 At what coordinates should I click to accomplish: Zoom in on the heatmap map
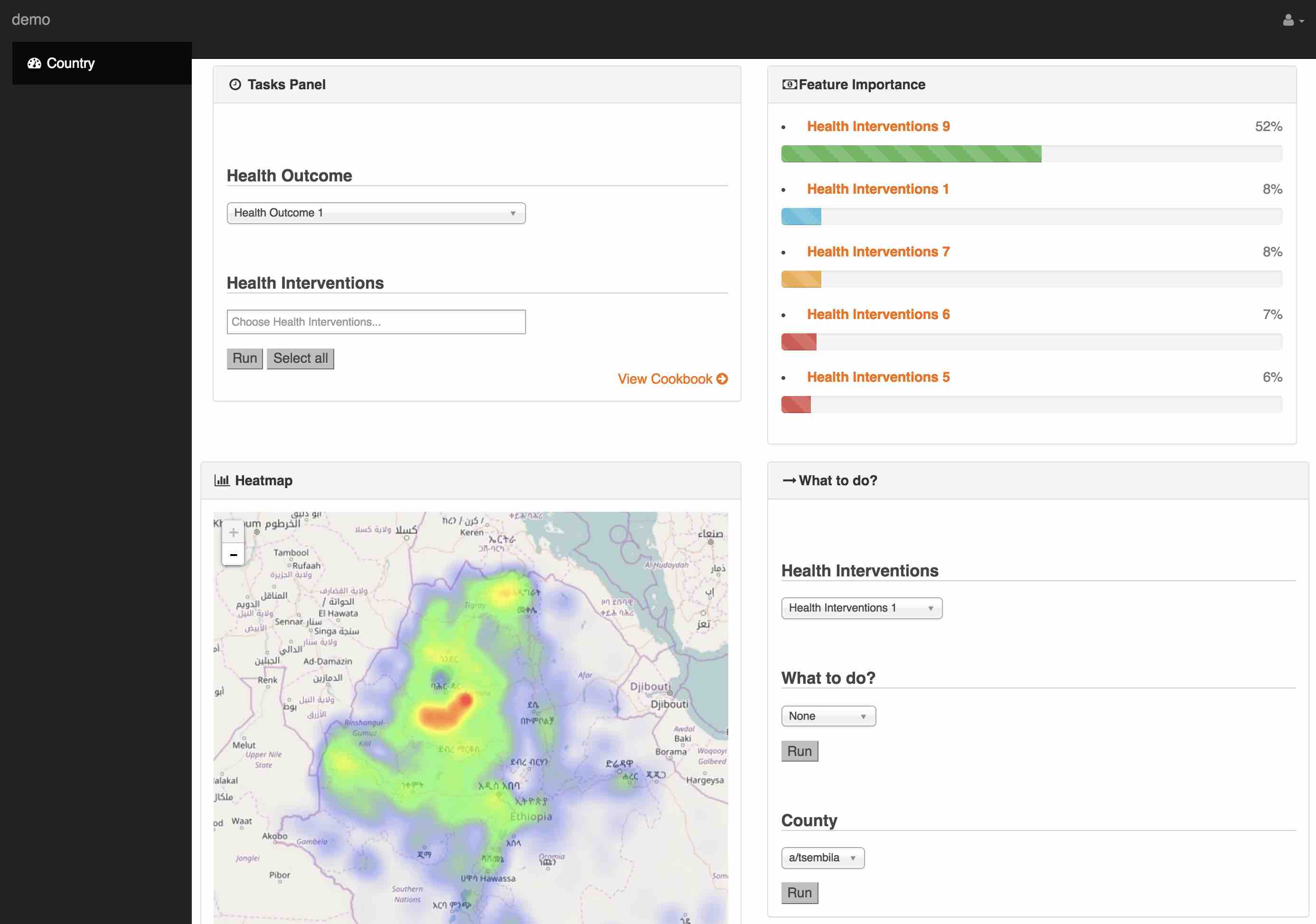point(233,532)
